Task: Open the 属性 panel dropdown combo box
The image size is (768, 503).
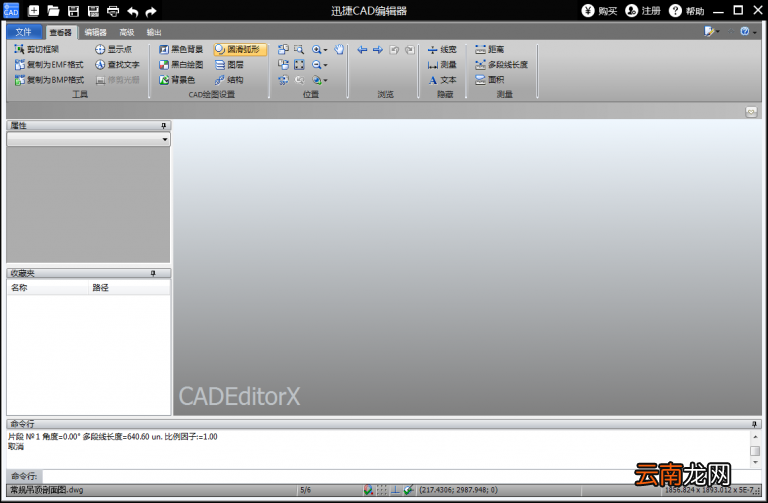Action: point(89,139)
